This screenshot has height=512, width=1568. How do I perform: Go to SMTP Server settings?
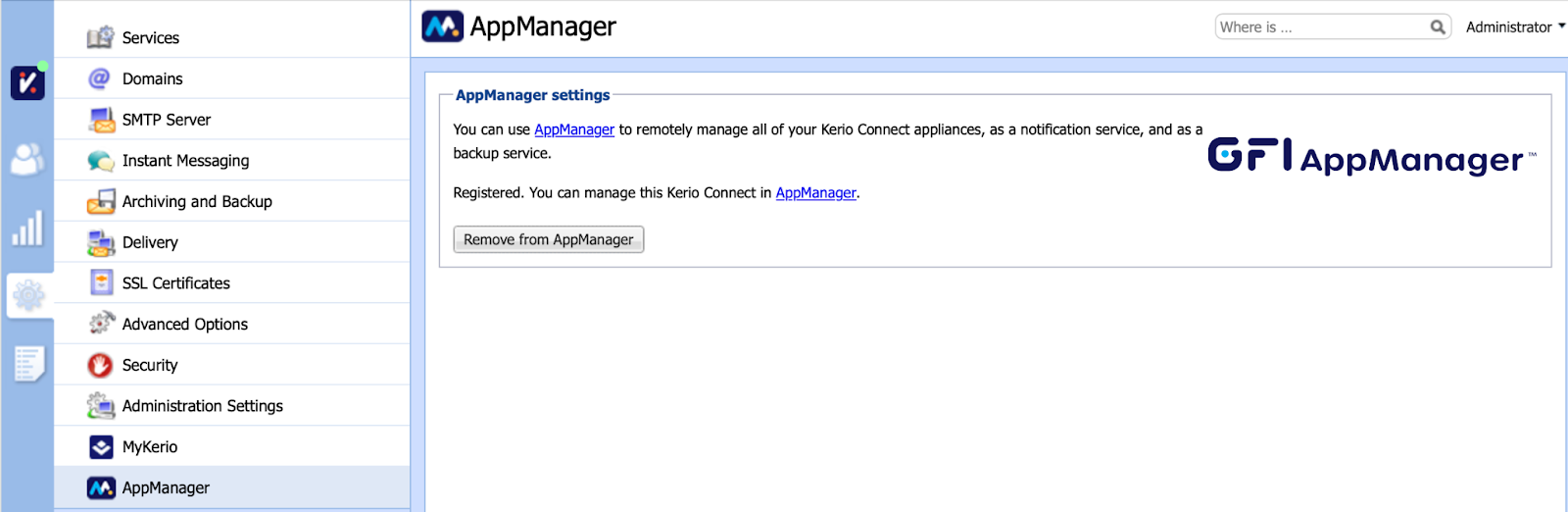(x=231, y=120)
